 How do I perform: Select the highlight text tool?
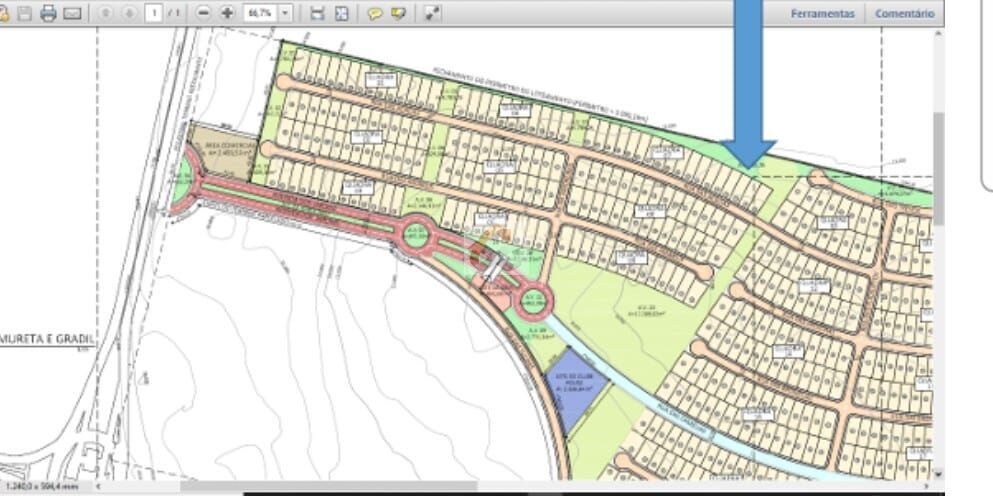[399, 13]
